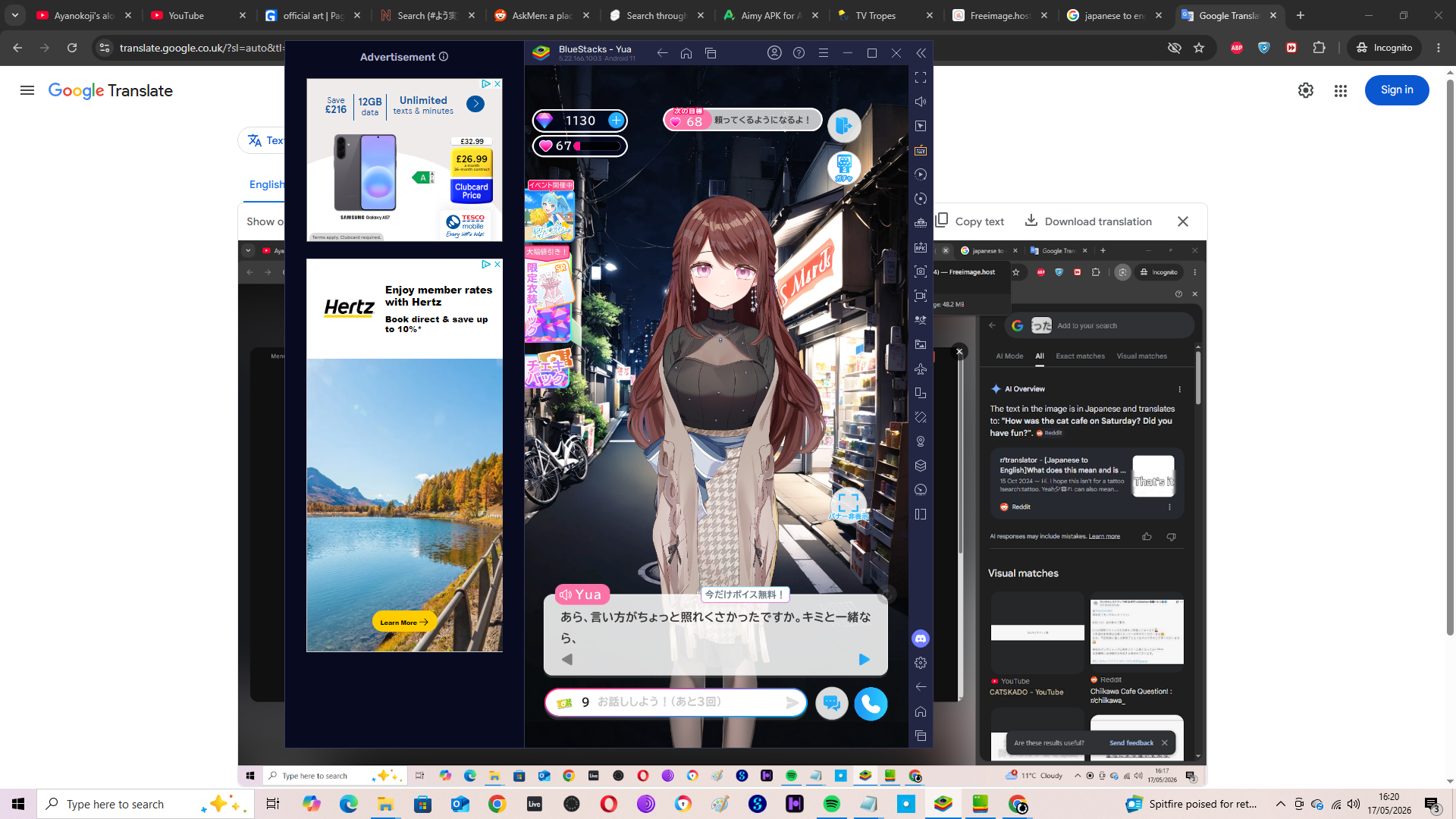Open the media manager icon in the sidebar
1456x819 pixels.
[x=921, y=344]
